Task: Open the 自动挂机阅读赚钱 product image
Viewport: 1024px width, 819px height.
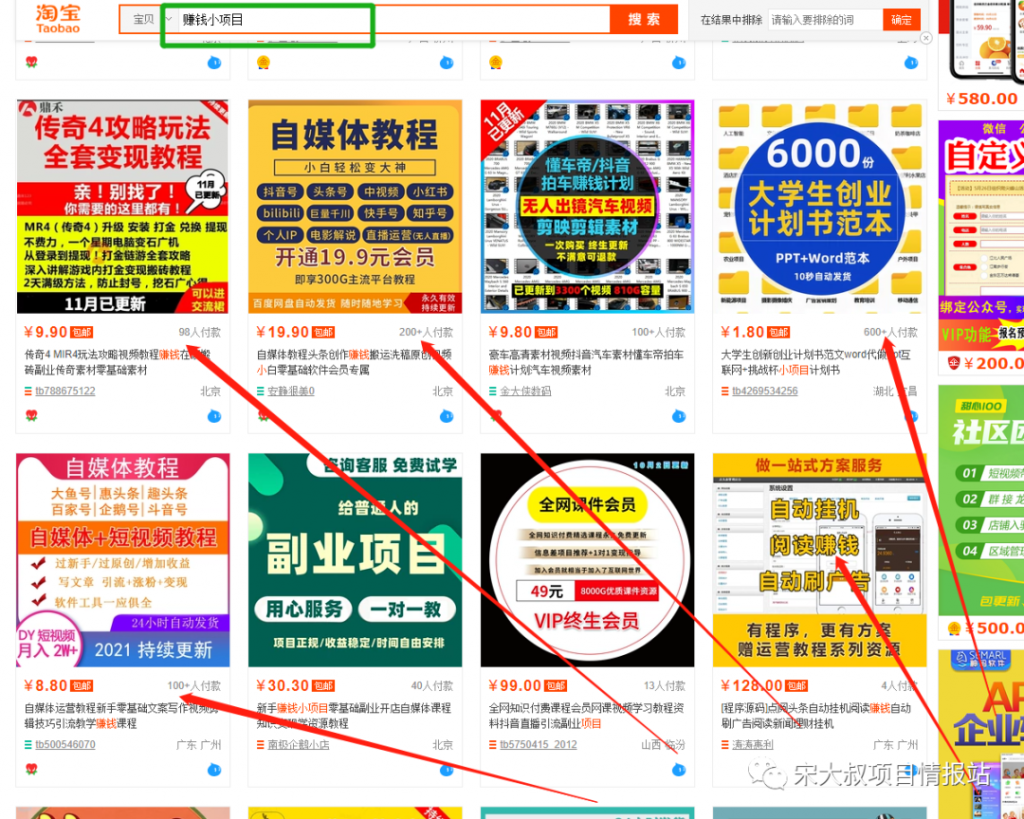Action: point(820,560)
